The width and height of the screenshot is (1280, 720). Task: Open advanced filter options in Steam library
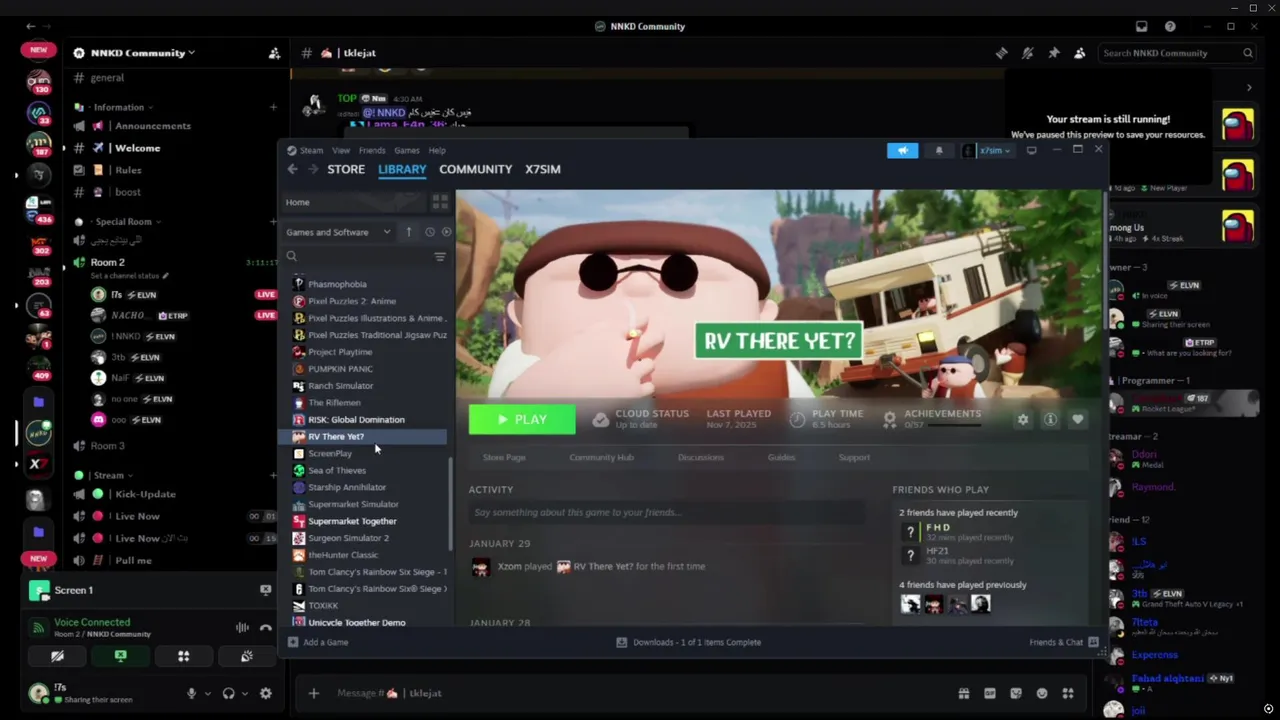(440, 257)
